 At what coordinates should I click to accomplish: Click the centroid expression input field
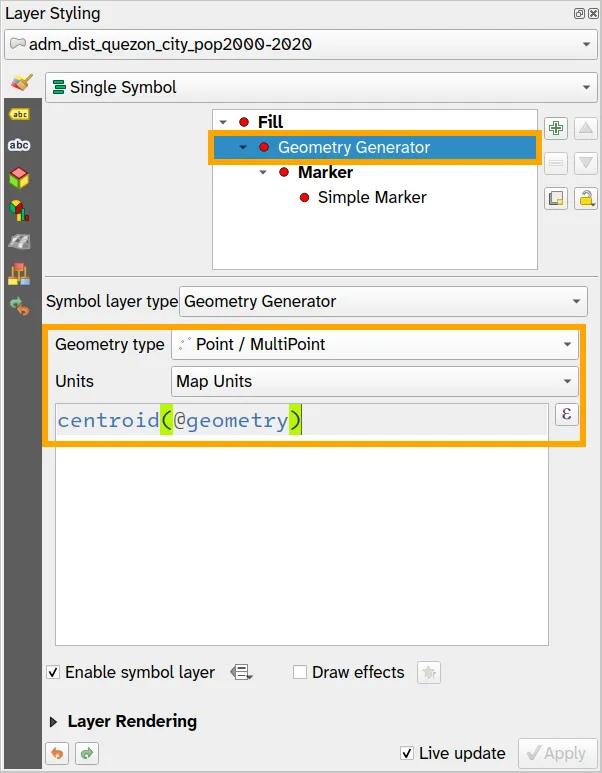click(x=300, y=421)
